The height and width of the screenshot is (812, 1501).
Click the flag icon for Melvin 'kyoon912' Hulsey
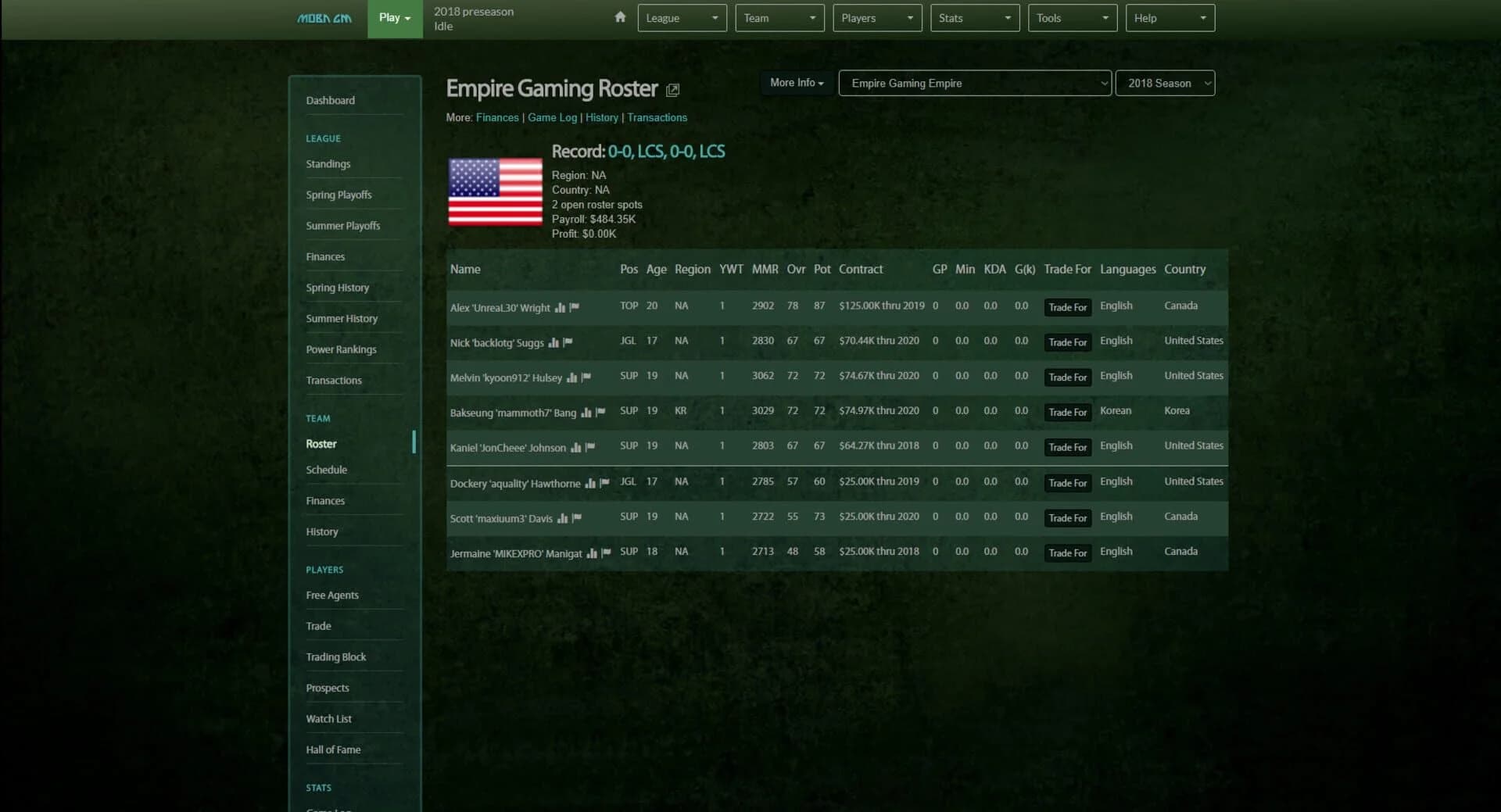tap(586, 377)
